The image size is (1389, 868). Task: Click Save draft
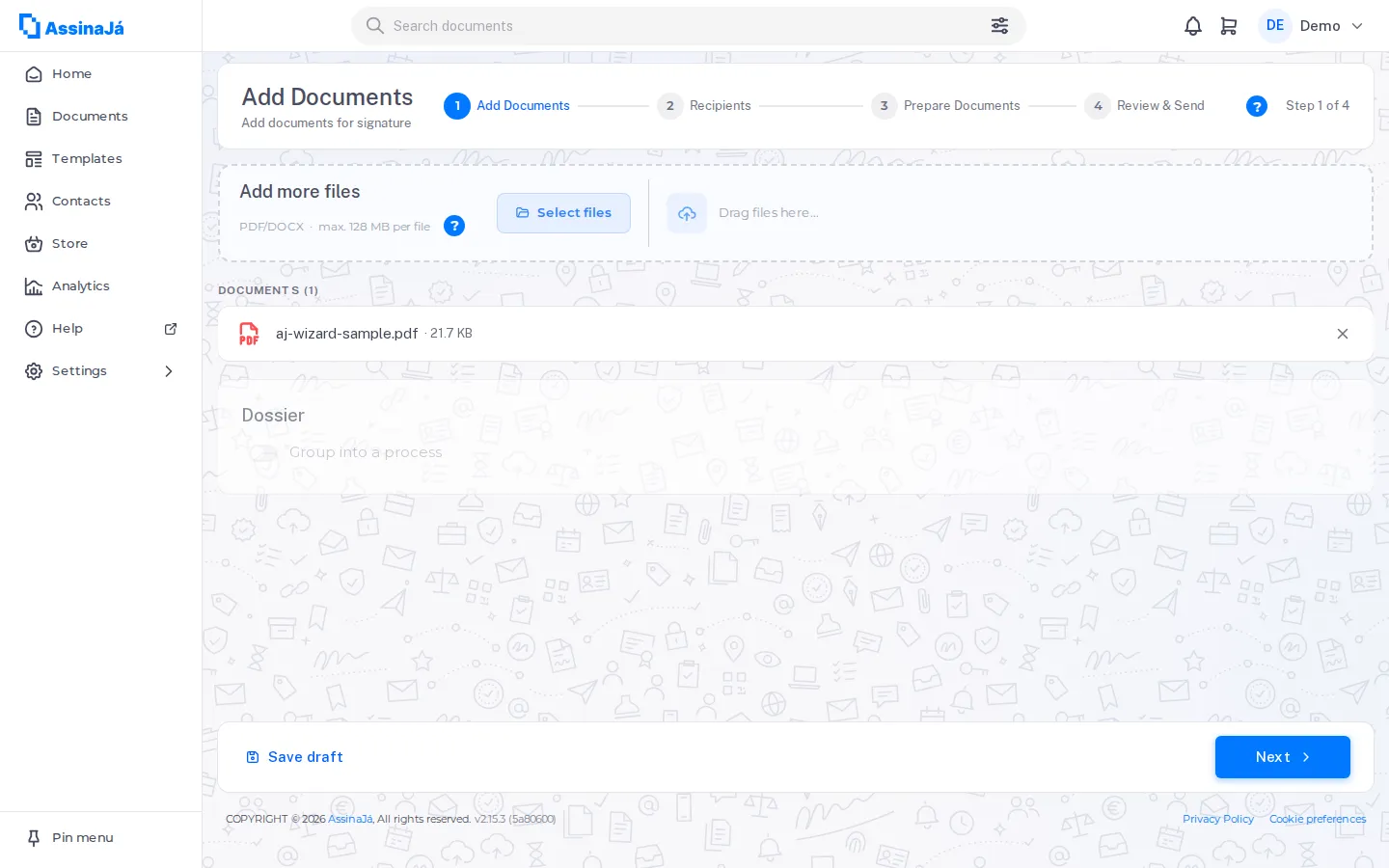[x=294, y=757]
